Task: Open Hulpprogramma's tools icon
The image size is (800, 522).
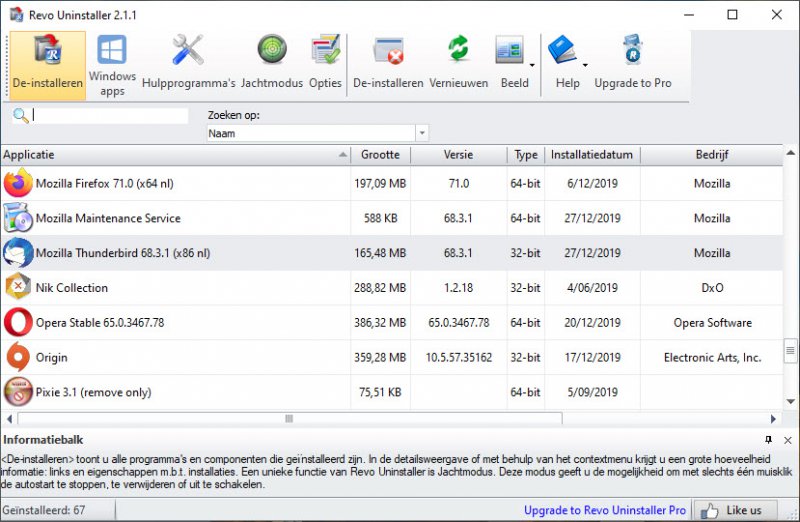Action: click(x=188, y=62)
